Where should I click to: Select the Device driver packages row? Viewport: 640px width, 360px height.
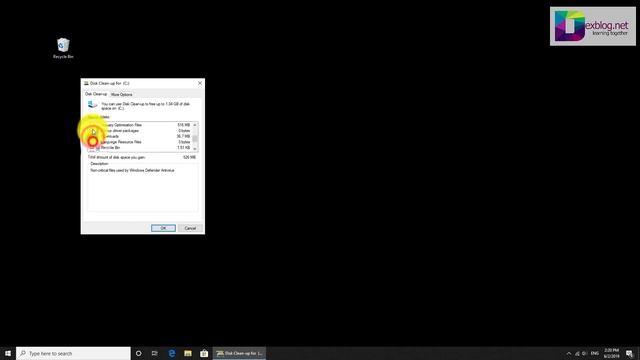140,131
